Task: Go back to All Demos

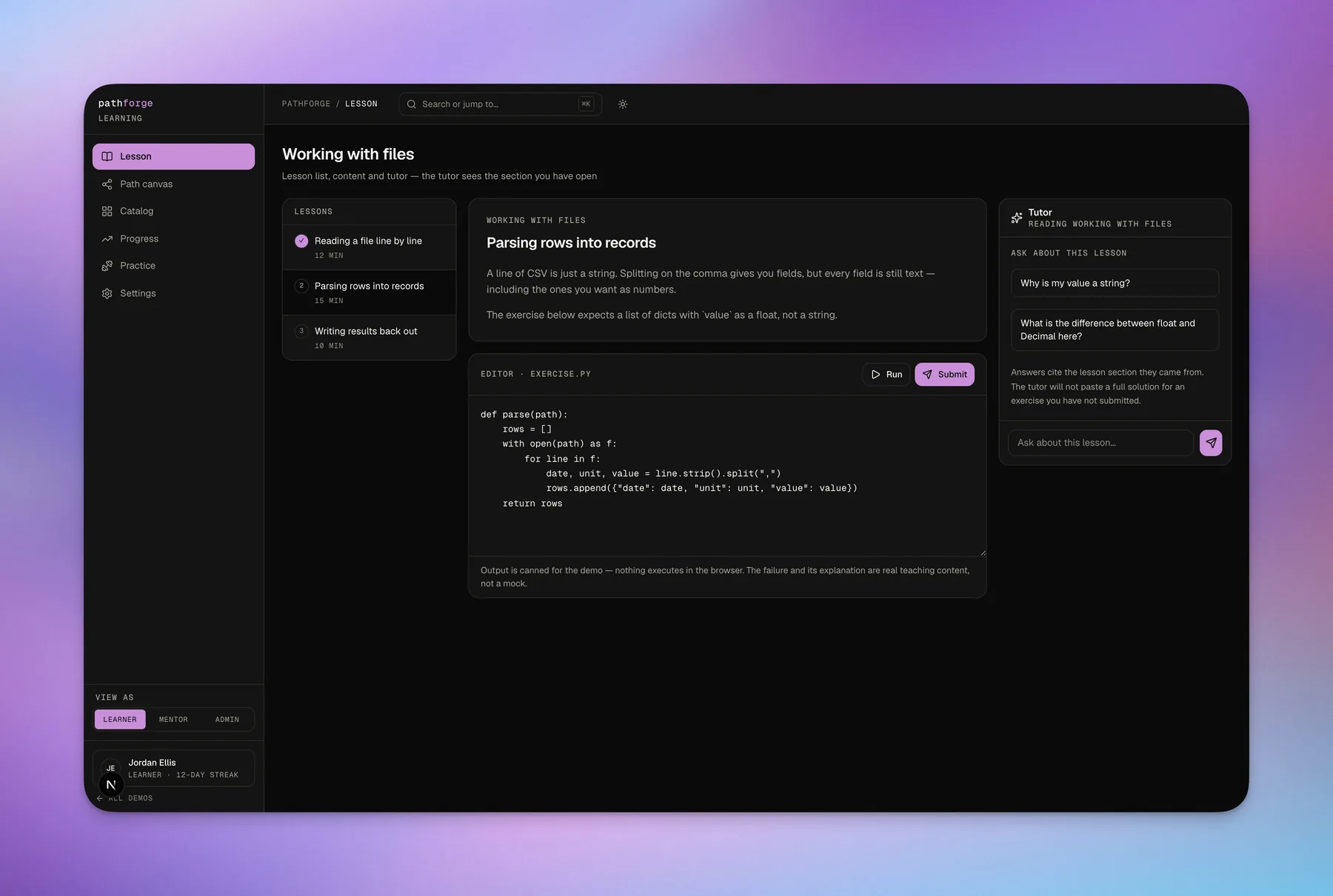Action: point(124,798)
